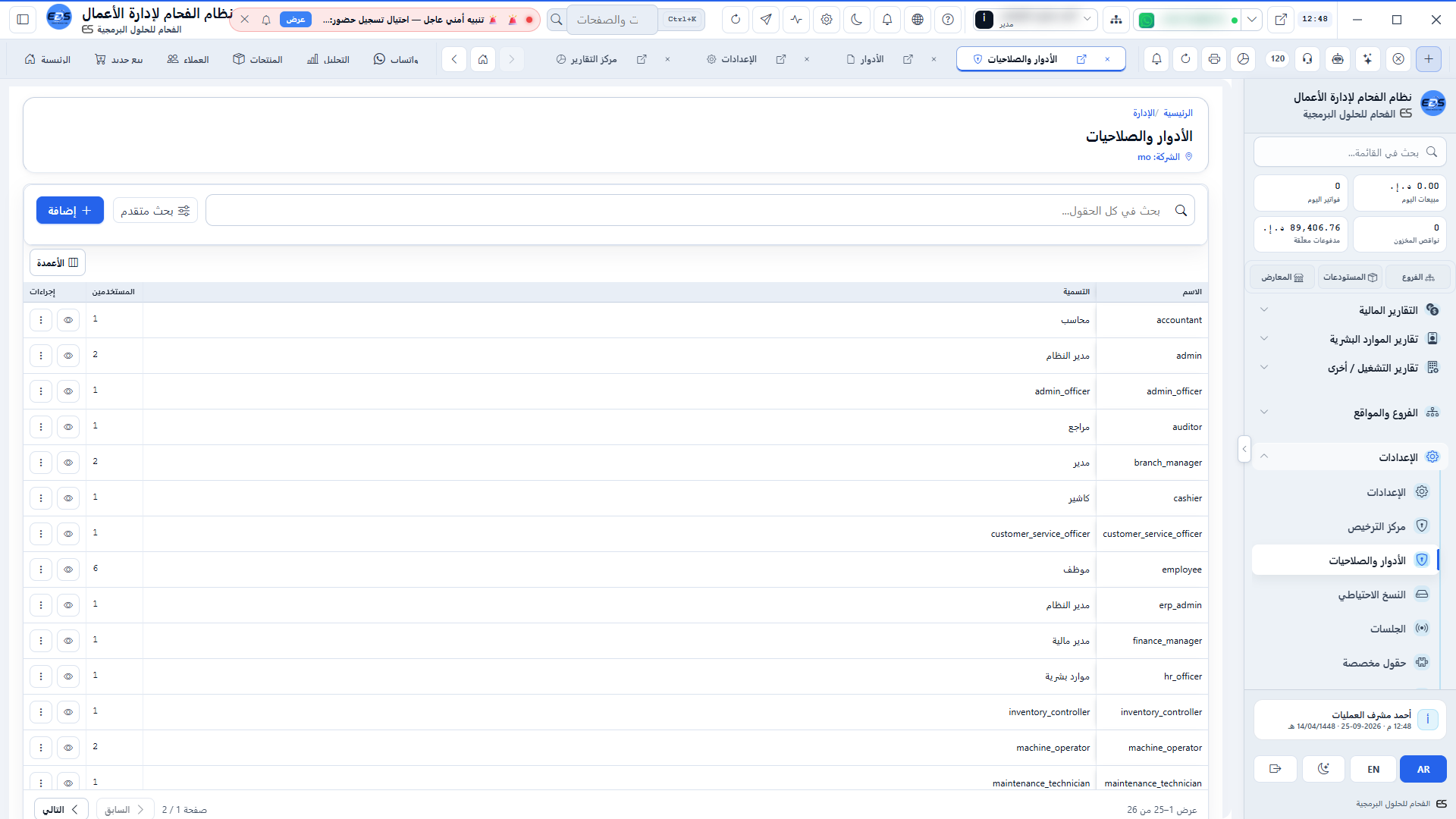
Task: Click the home icon in tab bar
Action: pyautogui.click(x=483, y=59)
